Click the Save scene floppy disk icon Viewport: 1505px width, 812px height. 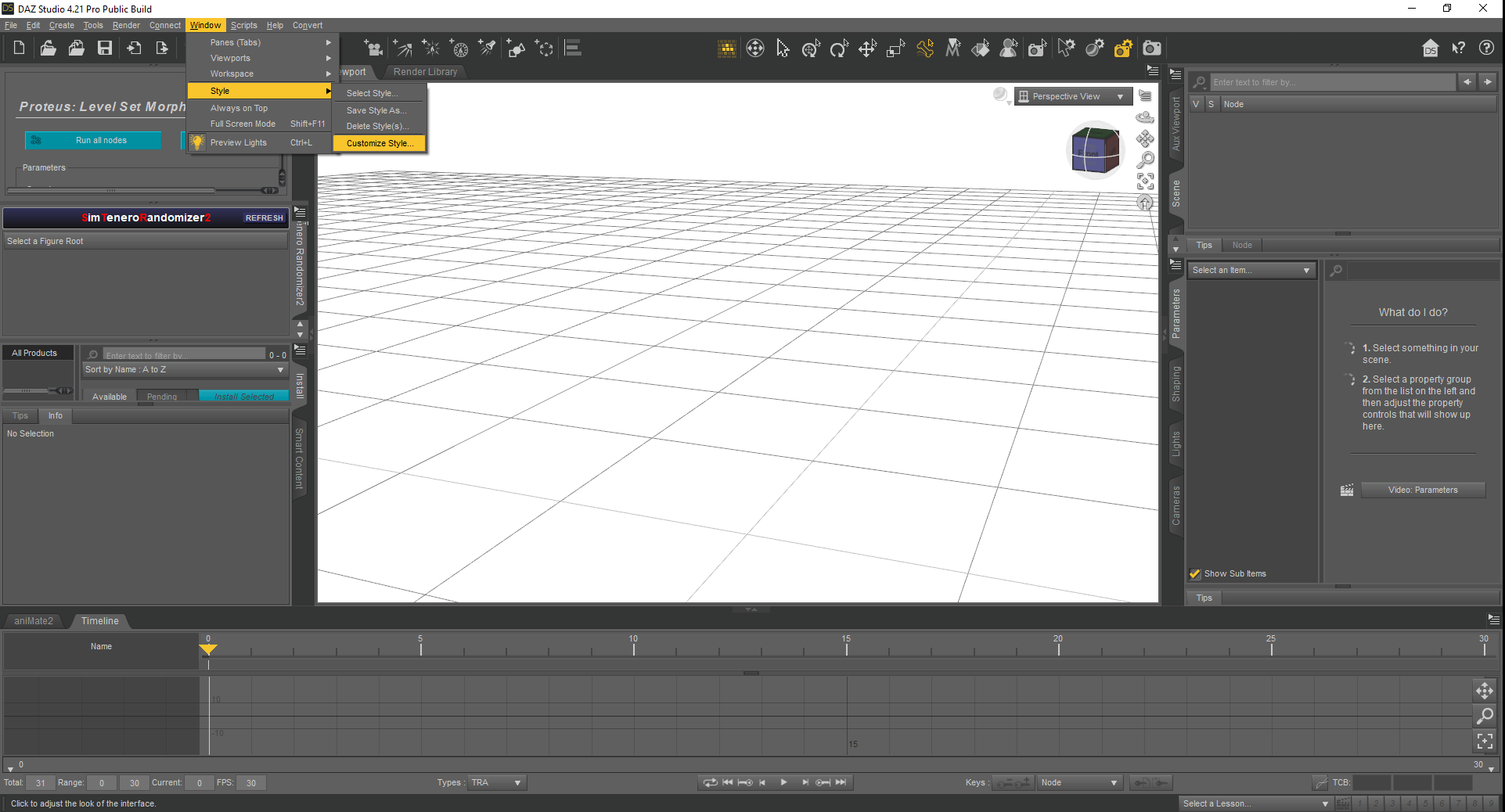click(x=105, y=49)
